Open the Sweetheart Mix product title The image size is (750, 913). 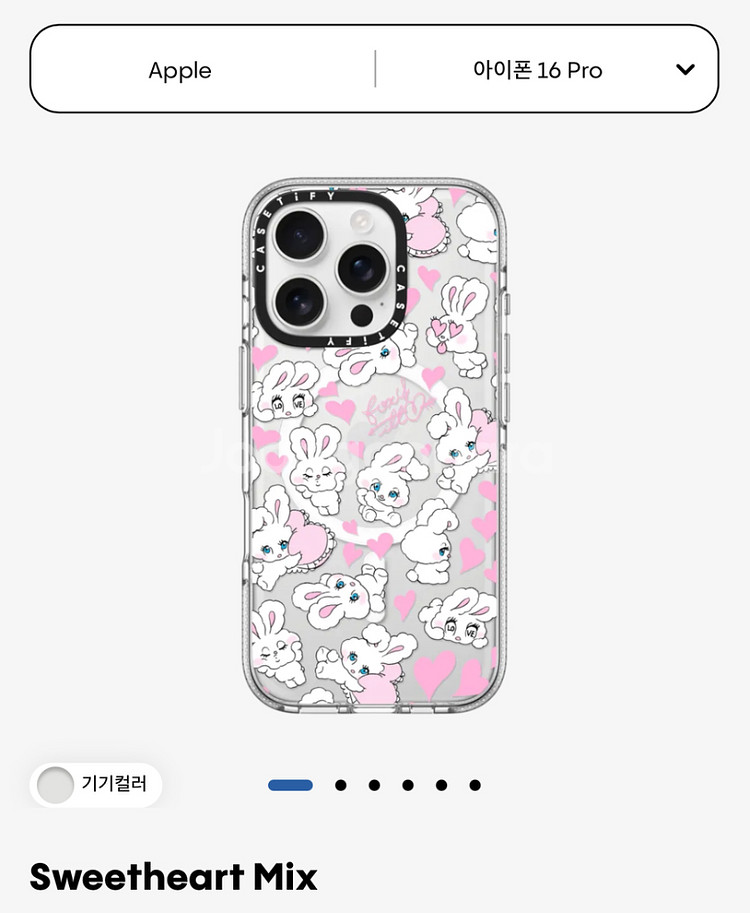click(x=174, y=876)
